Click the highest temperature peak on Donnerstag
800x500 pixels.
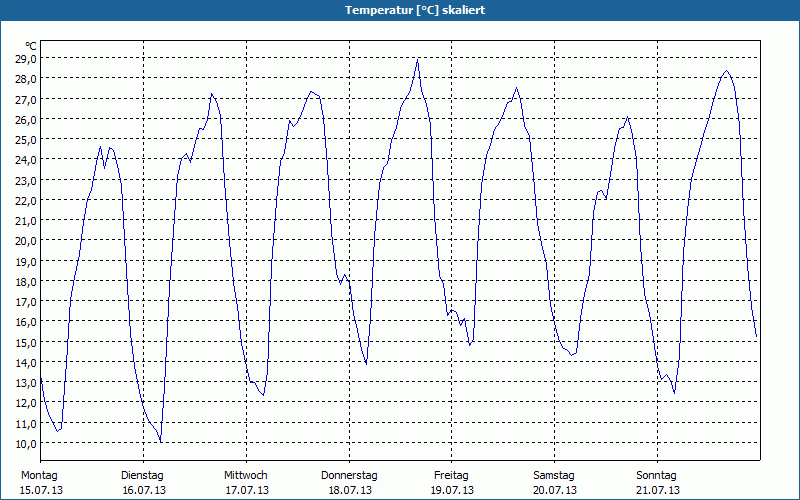418,60
